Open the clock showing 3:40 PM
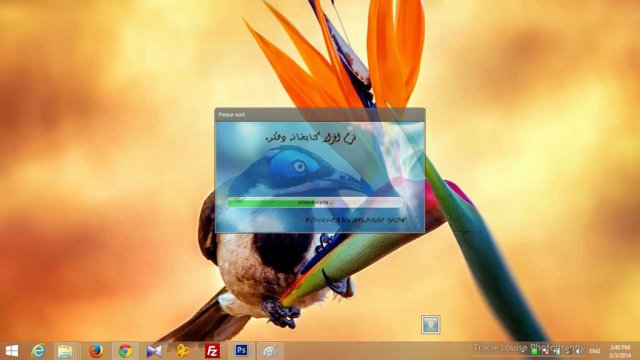The height and width of the screenshot is (360, 640). (x=620, y=351)
